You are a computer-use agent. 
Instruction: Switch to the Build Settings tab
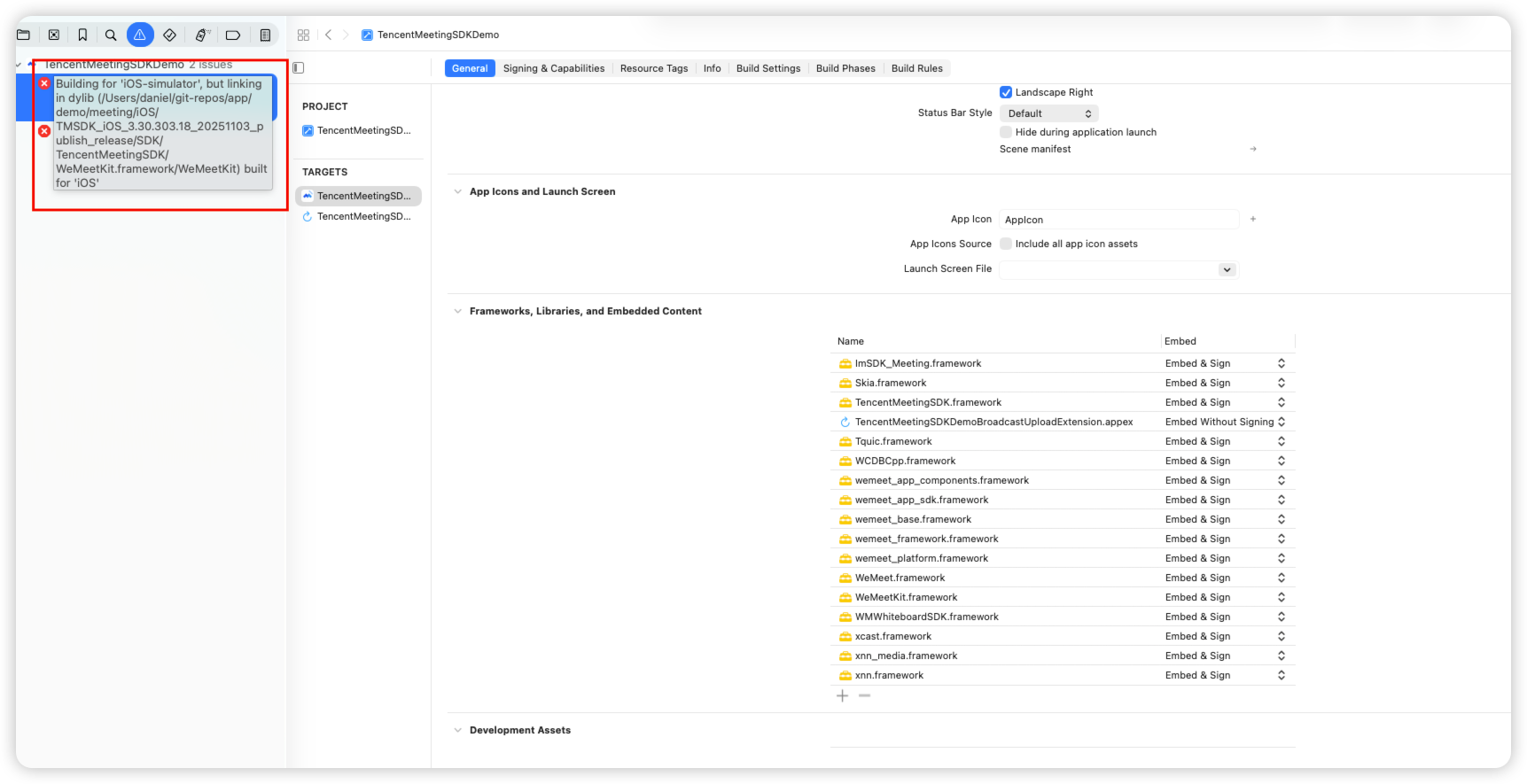pyautogui.click(x=768, y=68)
